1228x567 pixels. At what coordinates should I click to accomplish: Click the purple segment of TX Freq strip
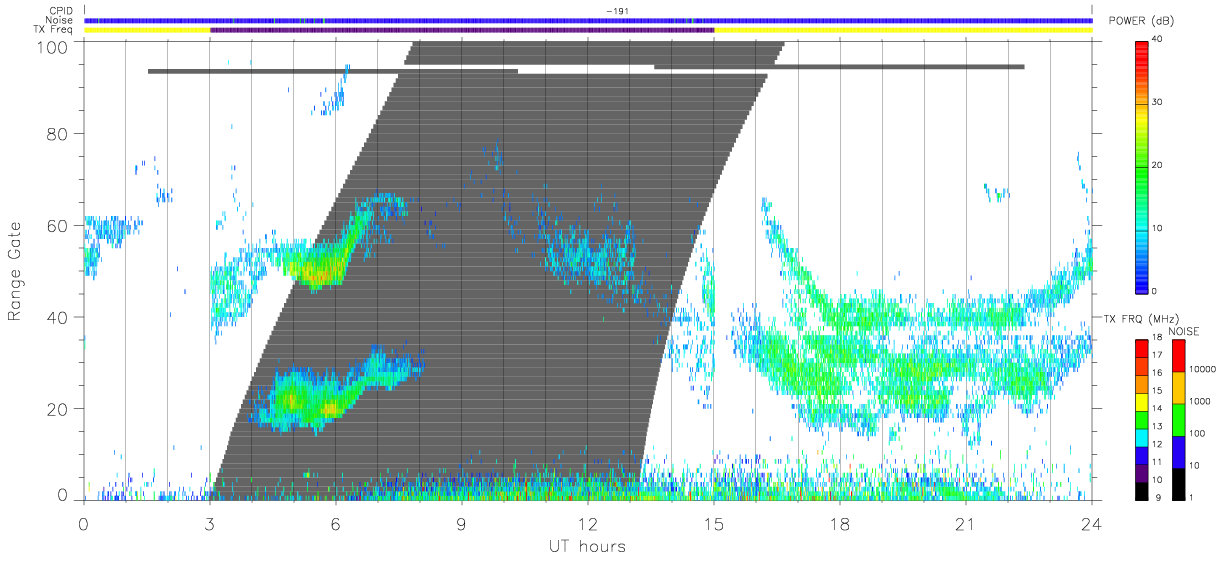pyautogui.click(x=462, y=30)
